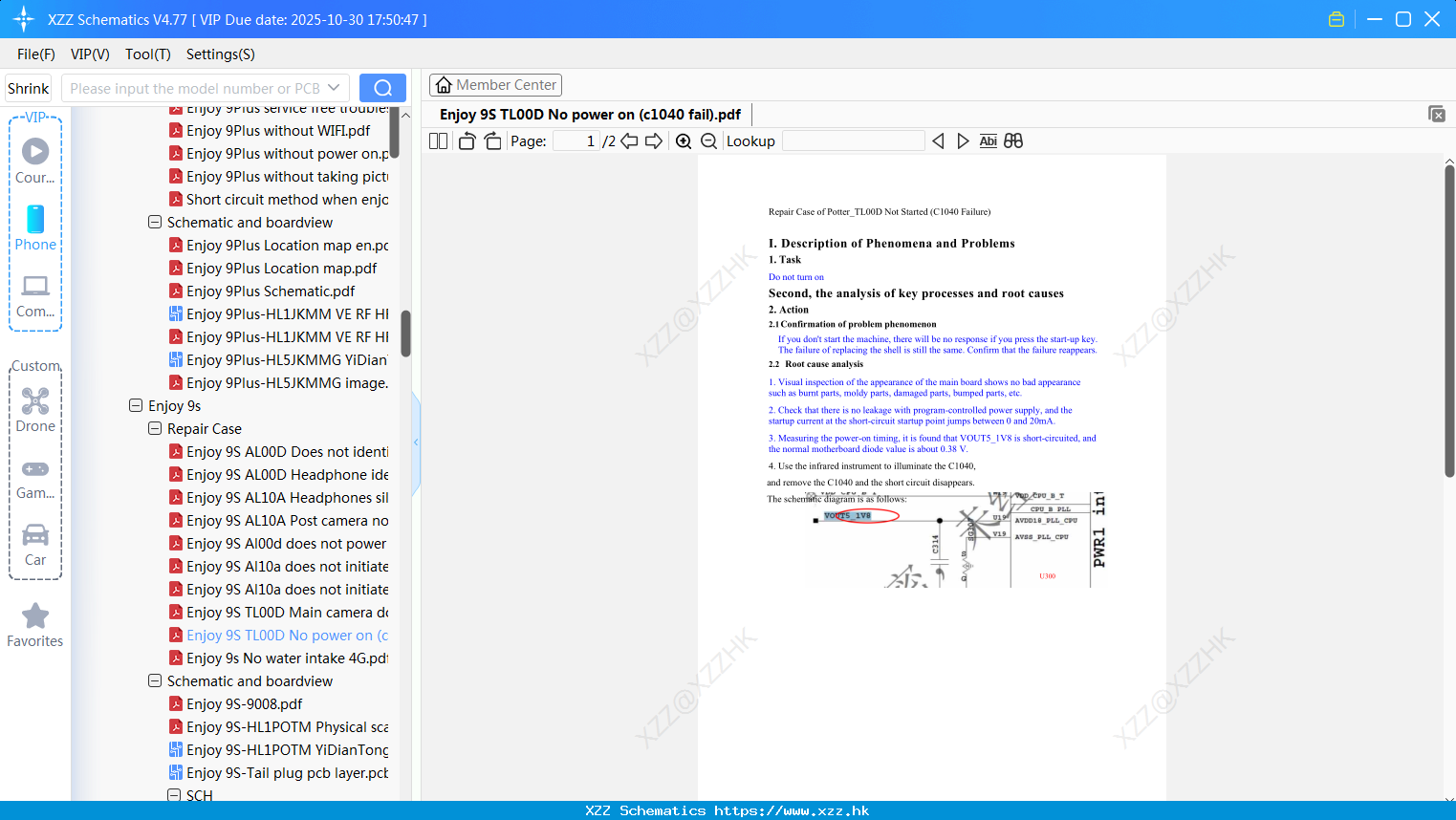
Task: Open the Member Center home button
Action: (495, 85)
